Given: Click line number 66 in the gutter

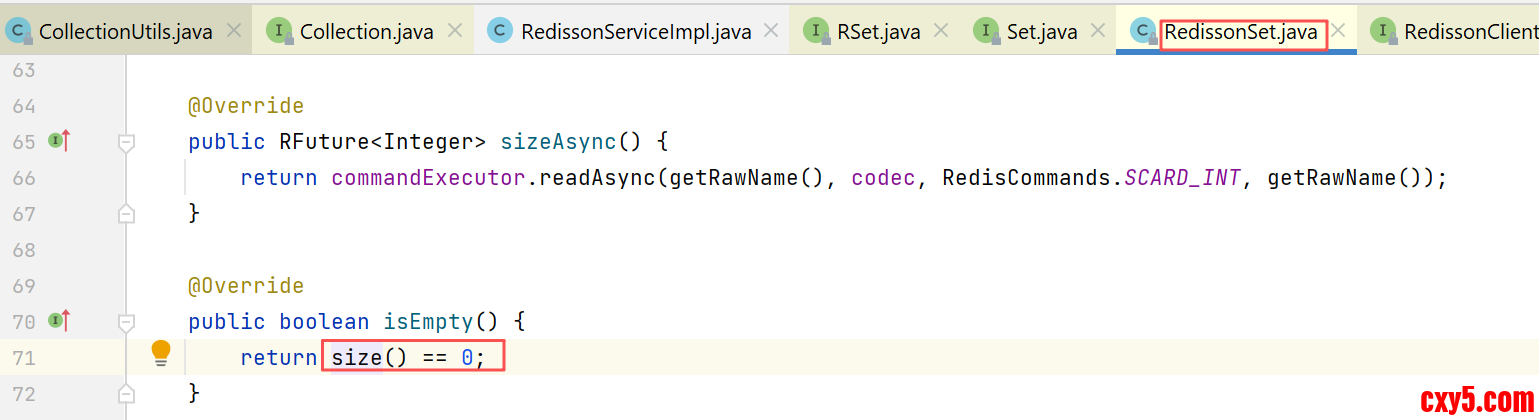Looking at the screenshot, I should tap(24, 178).
